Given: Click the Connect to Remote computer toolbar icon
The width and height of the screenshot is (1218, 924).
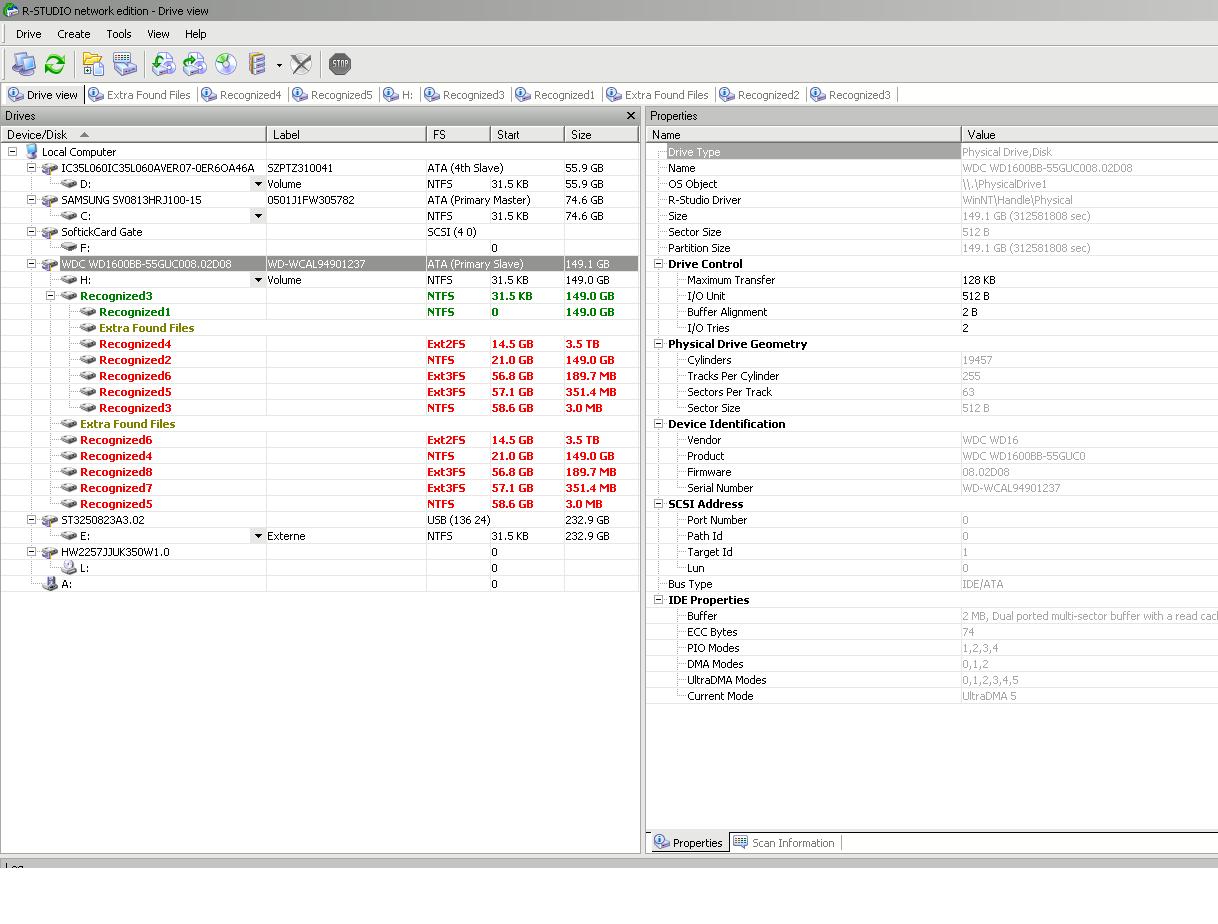Looking at the screenshot, I should (24, 64).
